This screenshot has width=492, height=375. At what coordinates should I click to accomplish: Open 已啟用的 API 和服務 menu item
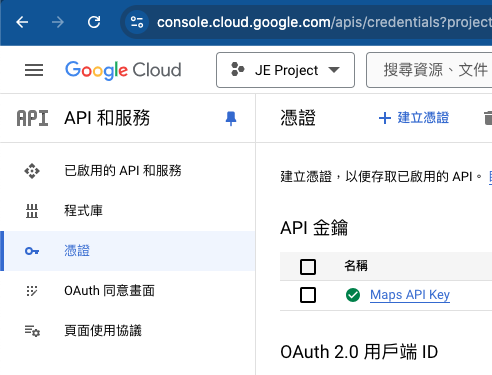128,171
